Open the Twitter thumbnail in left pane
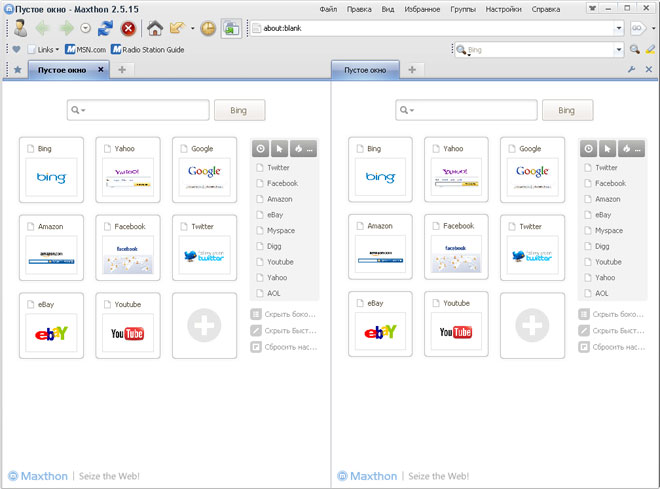Image resolution: width=660 pixels, height=489 pixels. point(205,247)
